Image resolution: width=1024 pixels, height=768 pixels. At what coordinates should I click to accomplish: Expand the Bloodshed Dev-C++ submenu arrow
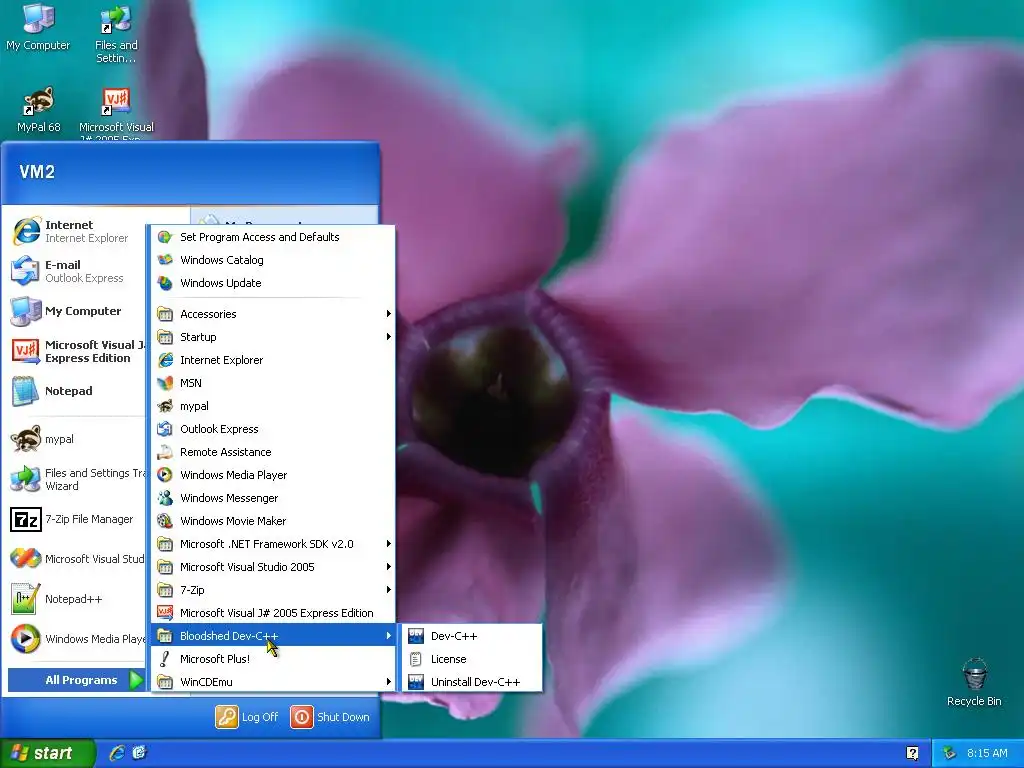coord(389,636)
